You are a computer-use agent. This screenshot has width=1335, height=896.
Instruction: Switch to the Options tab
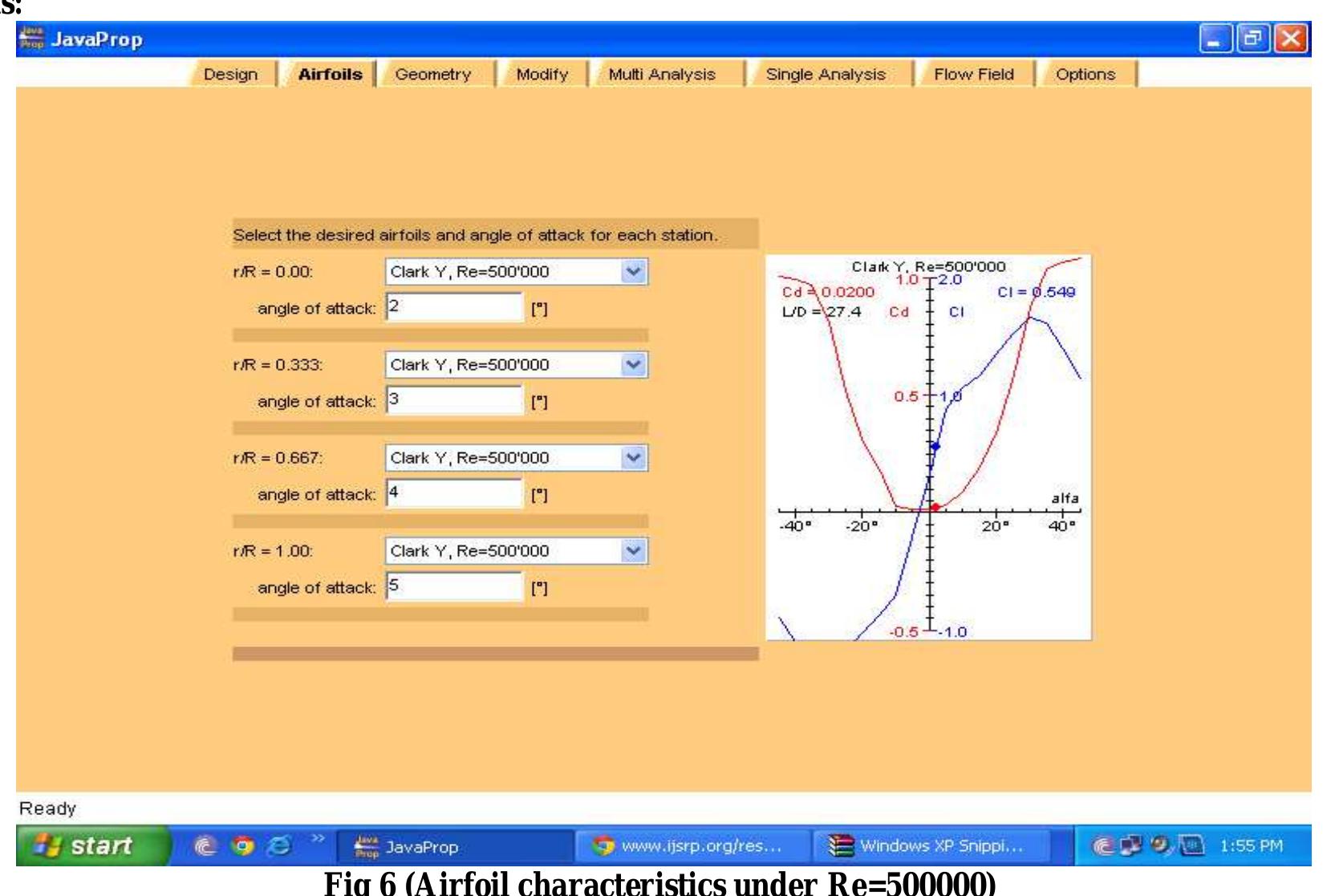(1085, 74)
